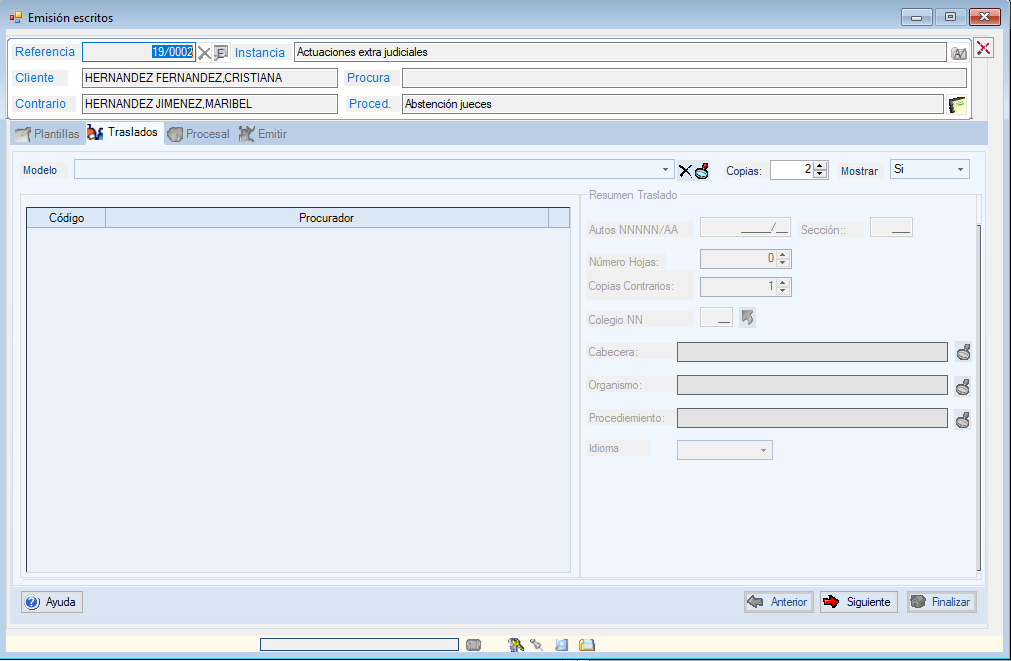Click the red X icon beside the header panel
This screenshot has height=661, width=1011.
coord(984,48)
